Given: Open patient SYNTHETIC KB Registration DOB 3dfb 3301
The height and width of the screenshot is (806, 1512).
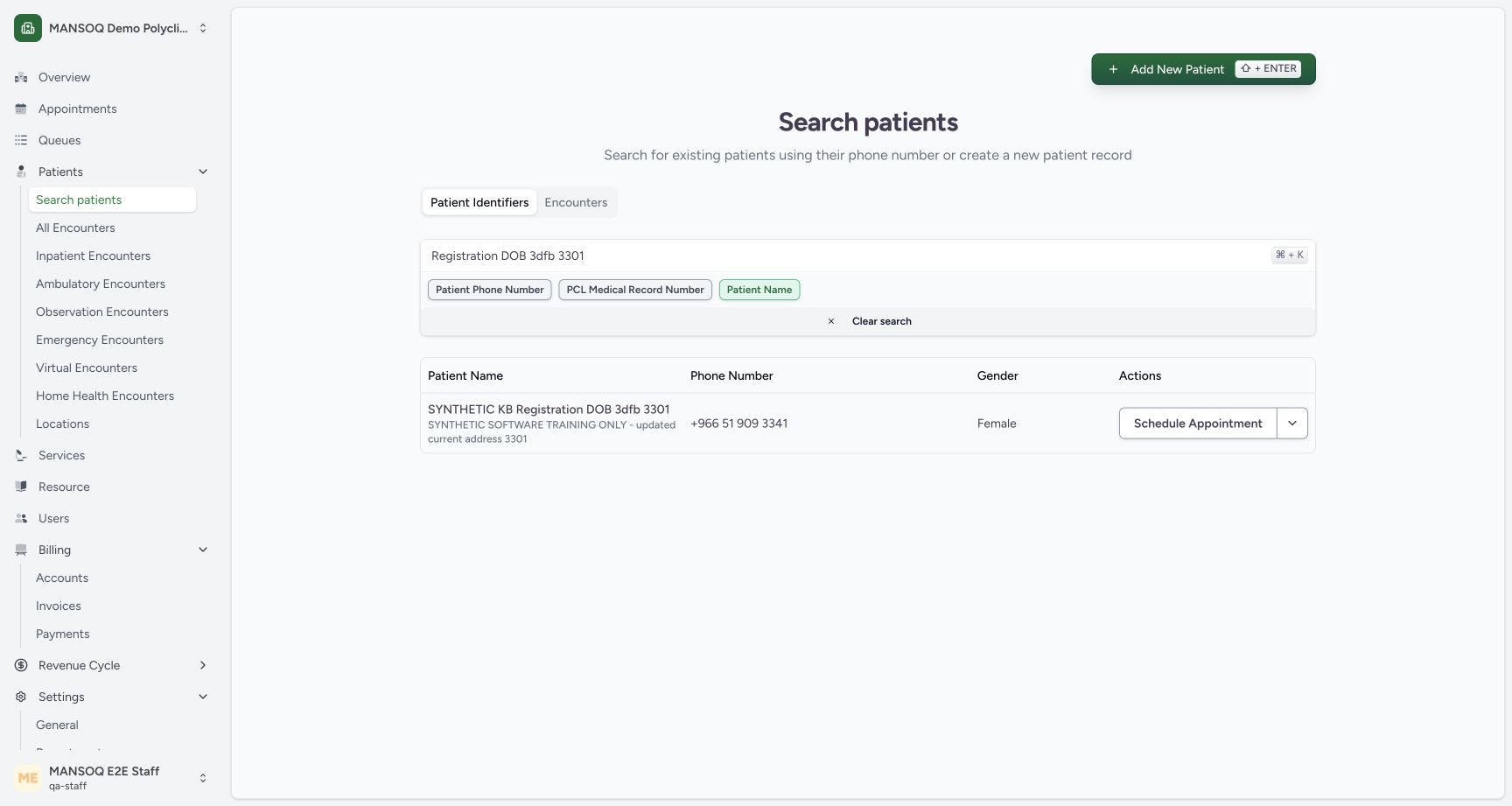Looking at the screenshot, I should tap(549, 409).
